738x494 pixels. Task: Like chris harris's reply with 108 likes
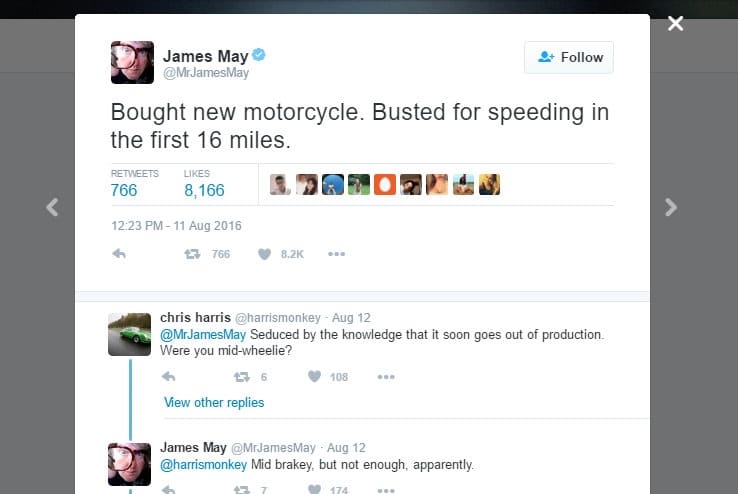[x=314, y=377]
